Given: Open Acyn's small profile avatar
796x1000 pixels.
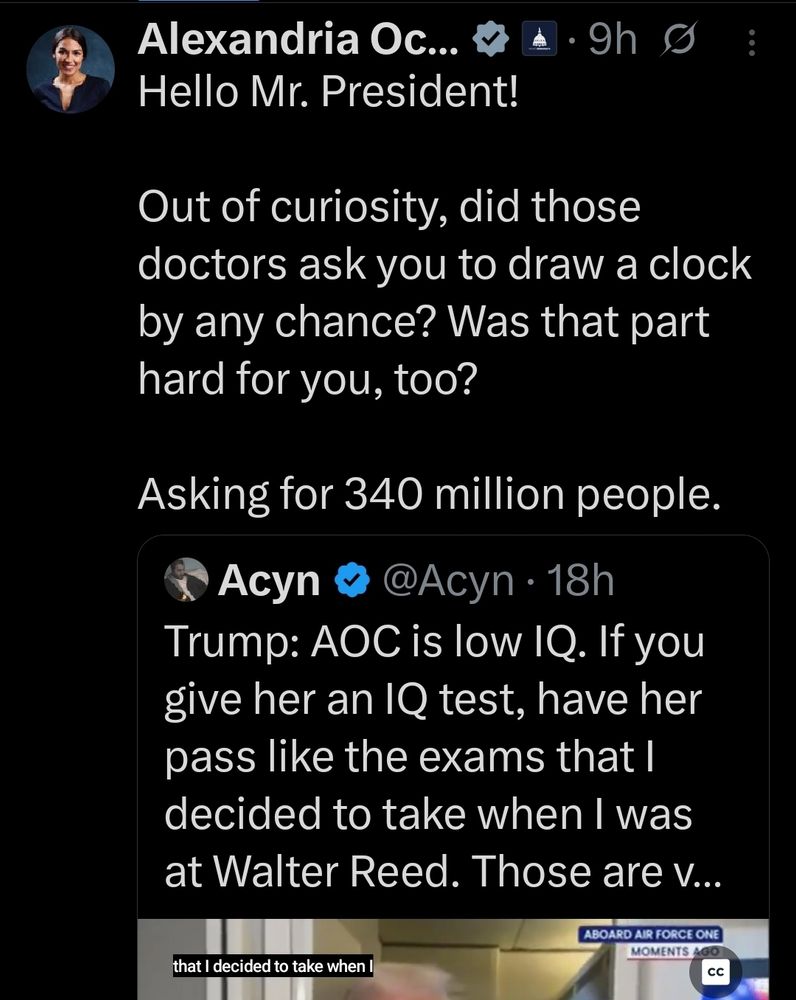Looking at the screenshot, I should click(x=184, y=581).
